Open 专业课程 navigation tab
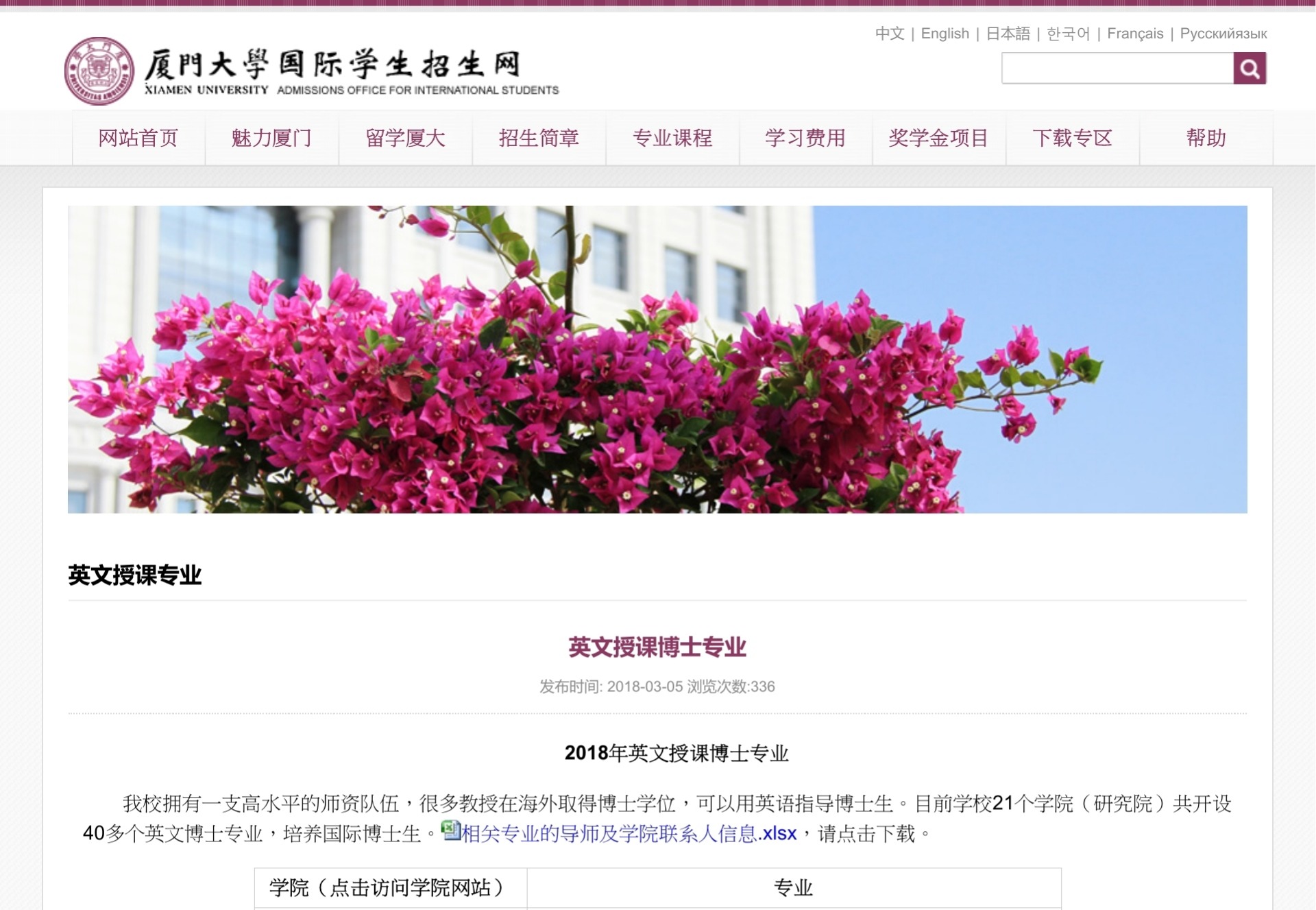 672,138
